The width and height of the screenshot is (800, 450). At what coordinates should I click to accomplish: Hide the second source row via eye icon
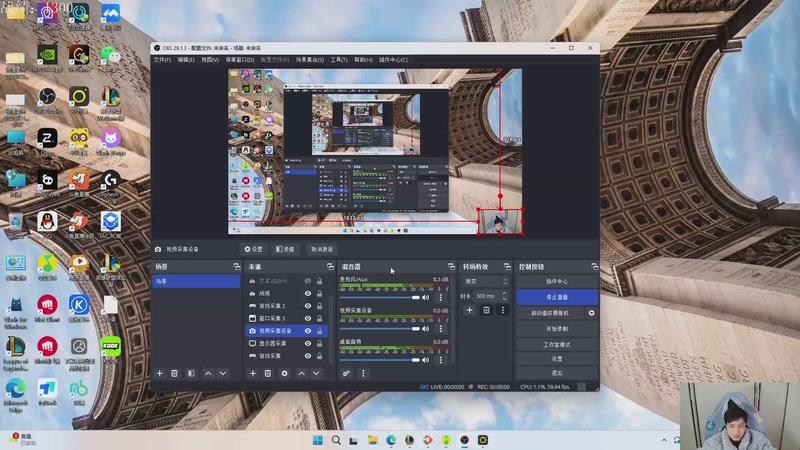[308, 293]
